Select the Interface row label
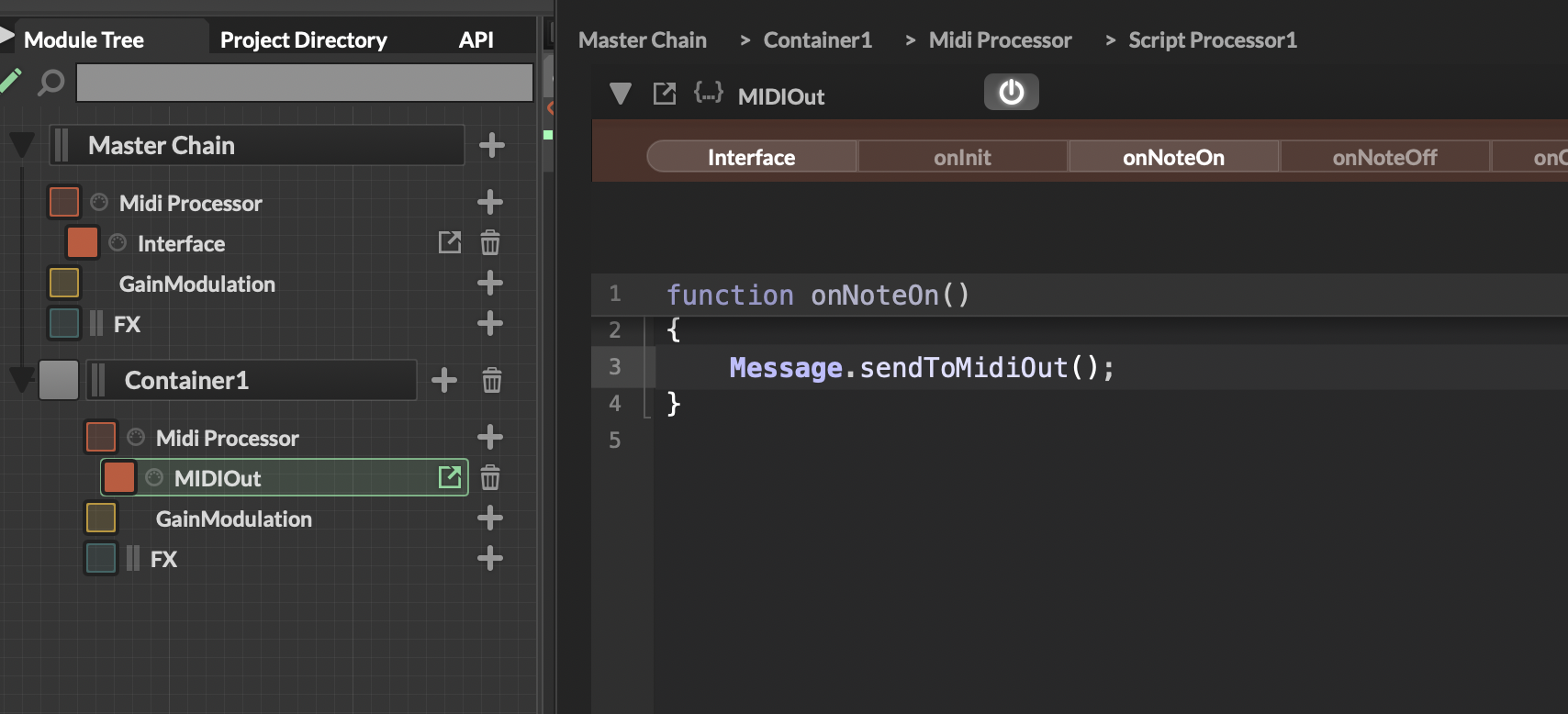 pos(181,243)
